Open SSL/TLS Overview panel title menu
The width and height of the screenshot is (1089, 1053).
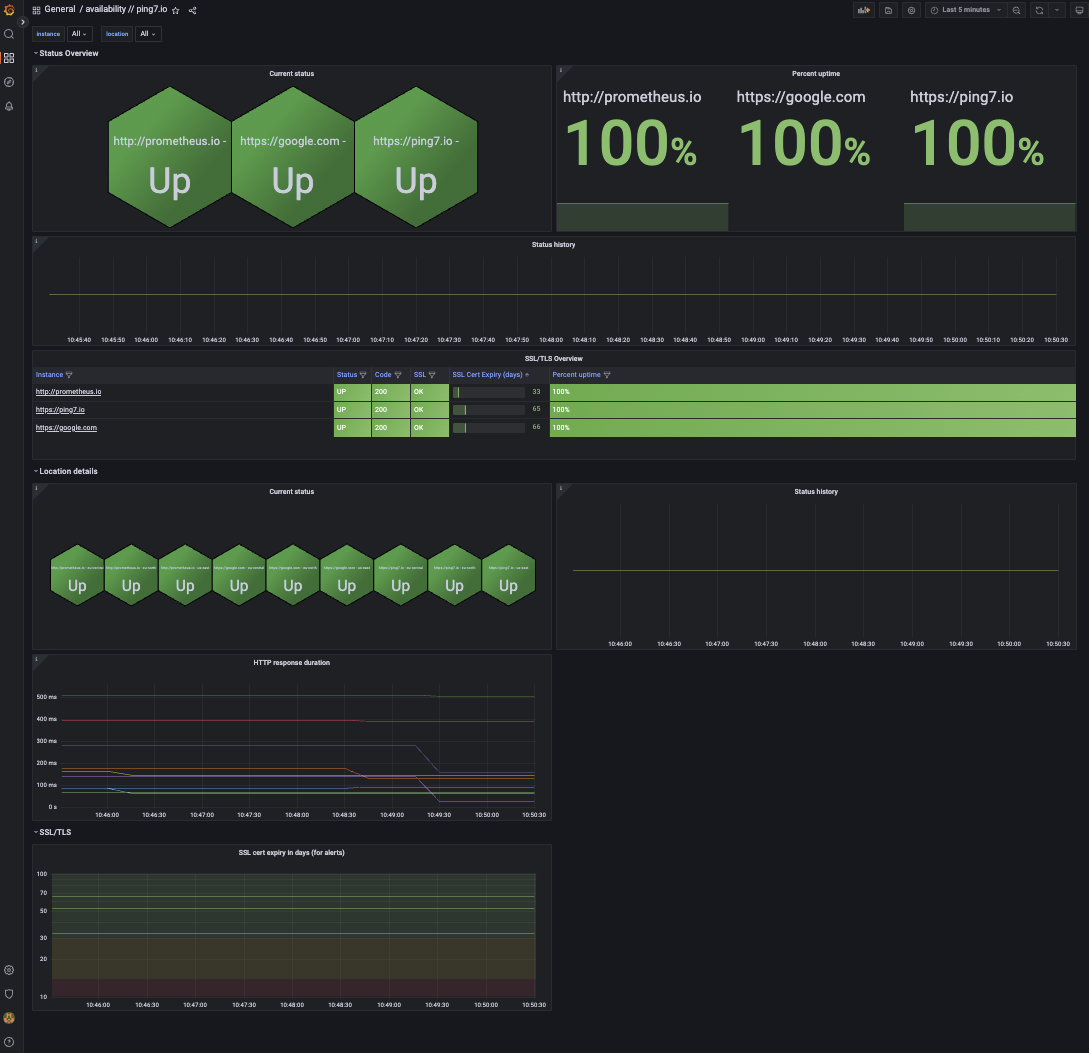pos(554,359)
